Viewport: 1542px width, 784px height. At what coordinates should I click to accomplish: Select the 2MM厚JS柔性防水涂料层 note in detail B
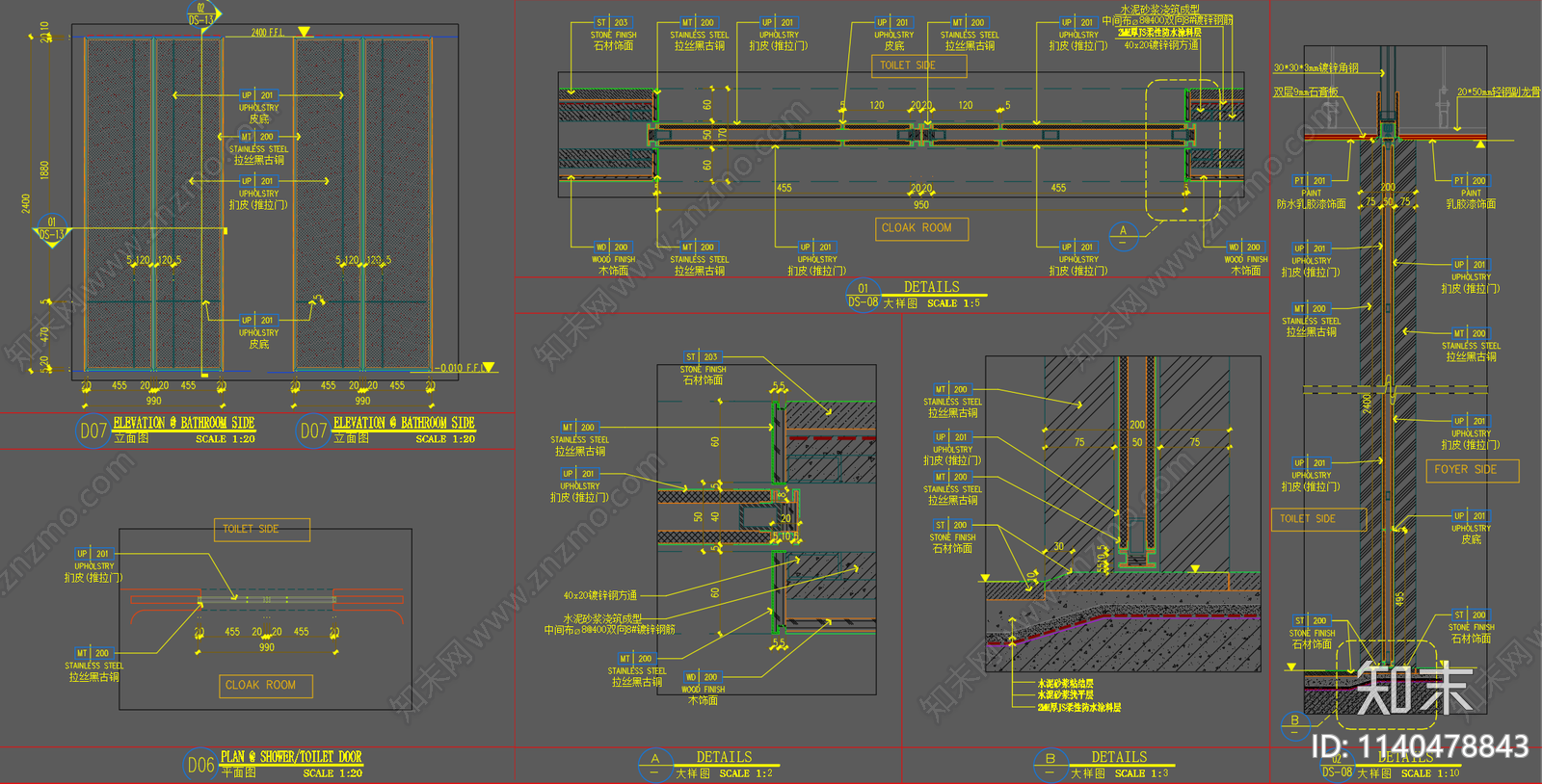coord(1079,708)
